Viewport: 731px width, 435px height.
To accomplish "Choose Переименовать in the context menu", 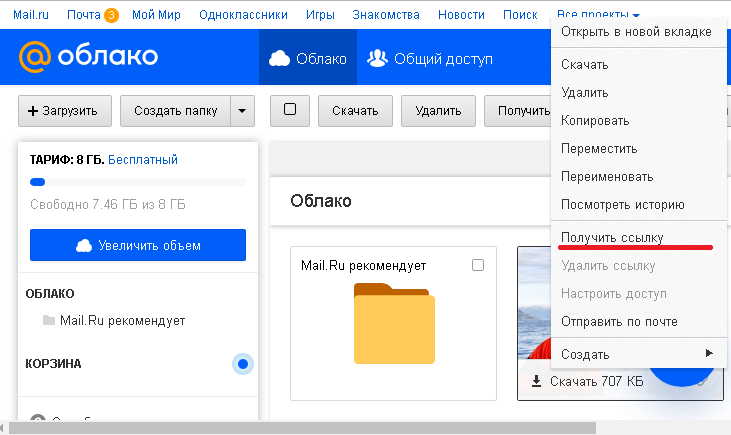I will pyautogui.click(x=639, y=176).
